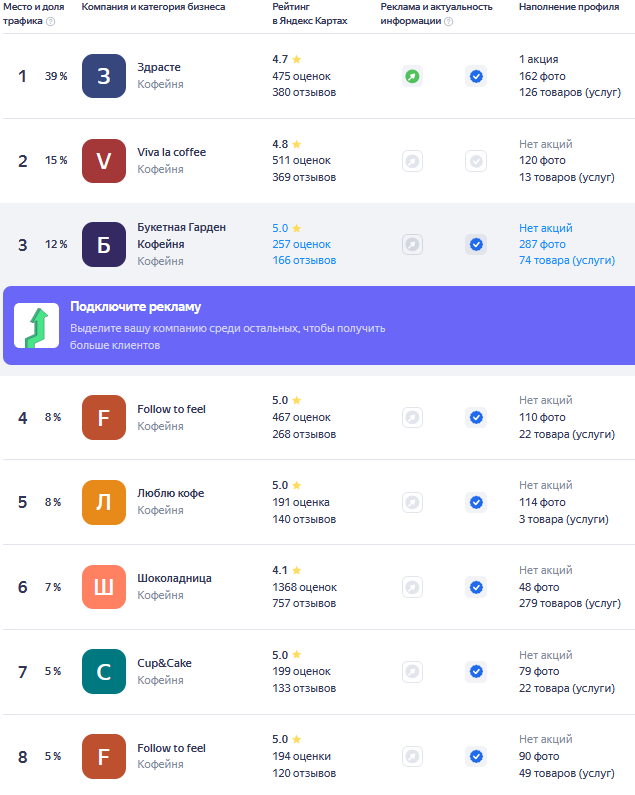Select the Cup&Cake company name
The height and width of the screenshot is (795, 635).
pyautogui.click(x=164, y=663)
